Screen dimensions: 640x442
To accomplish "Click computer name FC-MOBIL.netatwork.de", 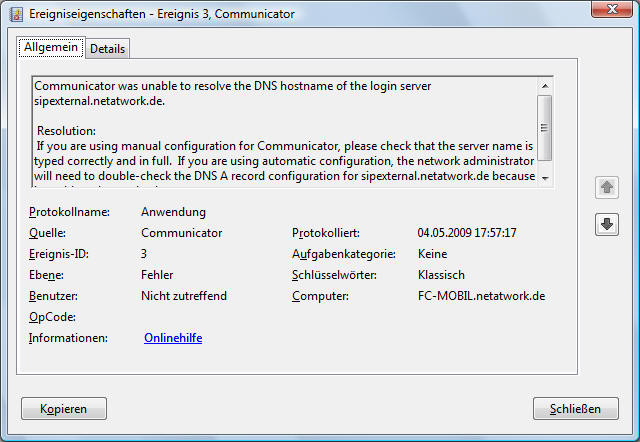I will click(x=482, y=295).
